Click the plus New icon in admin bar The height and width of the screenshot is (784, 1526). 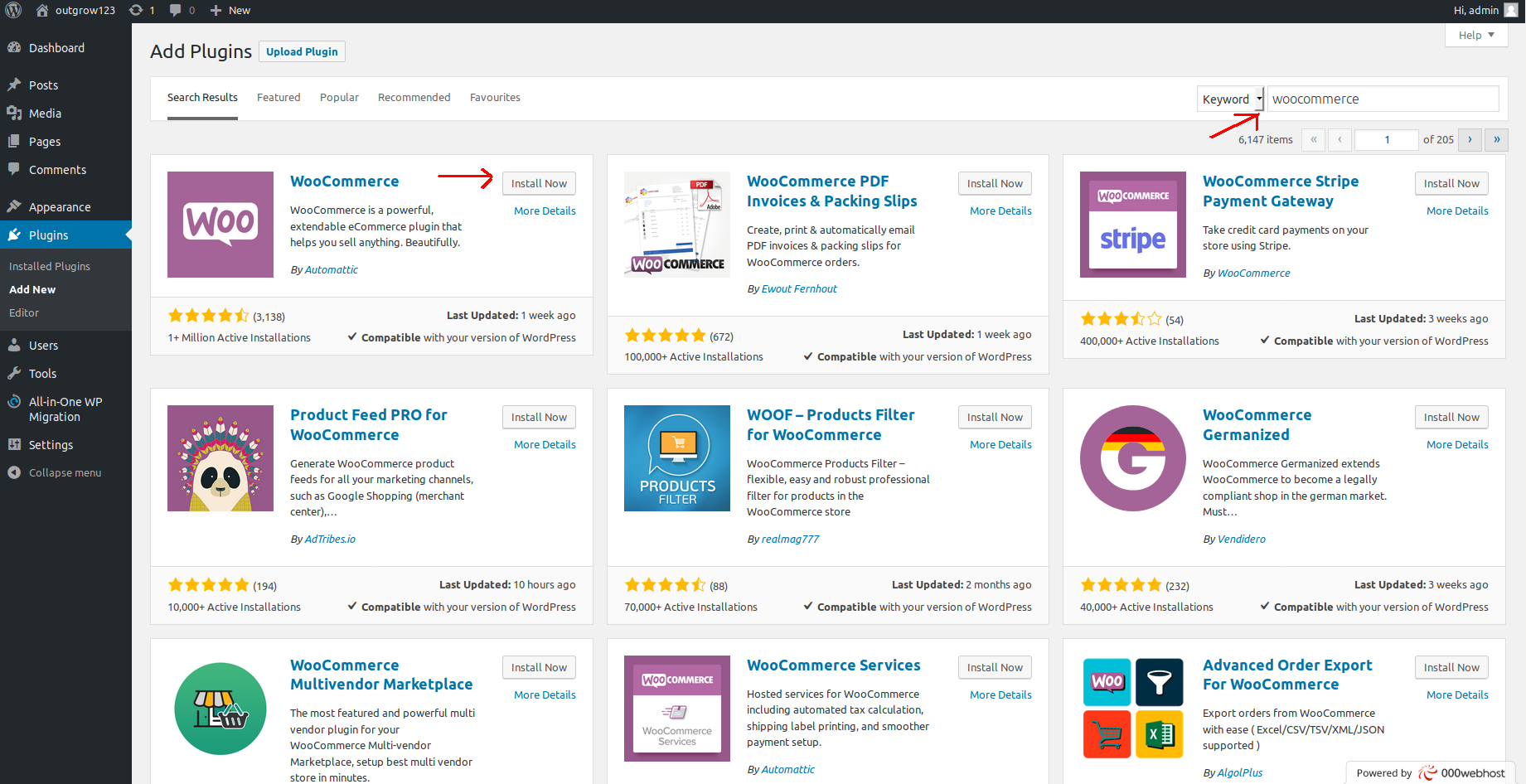(216, 11)
